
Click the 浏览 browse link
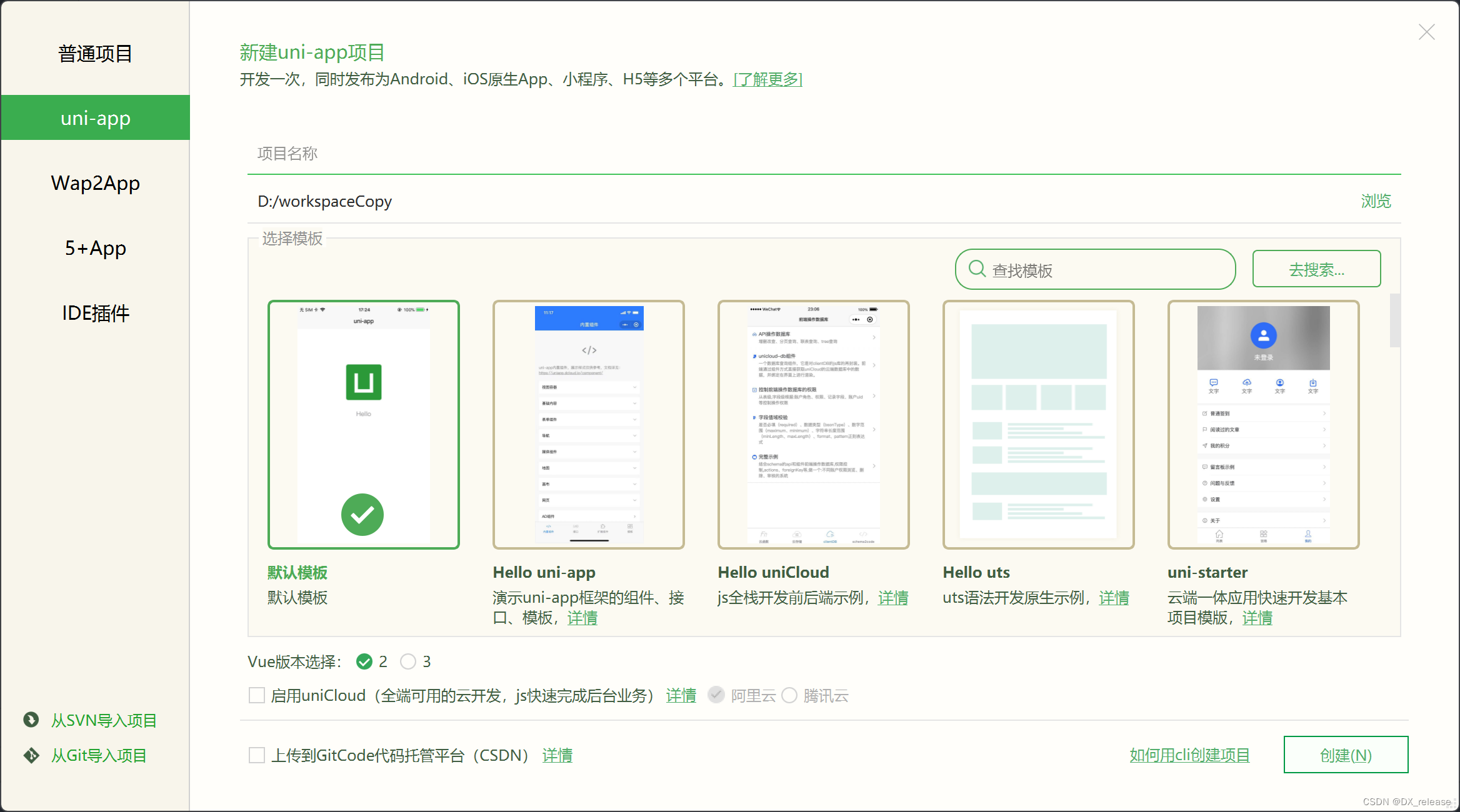(1376, 201)
